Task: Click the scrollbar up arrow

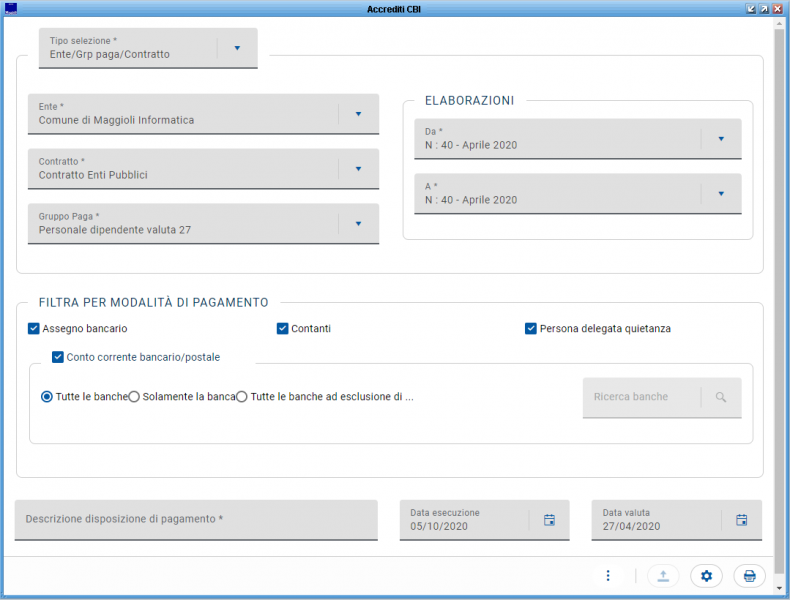Action: point(779,23)
